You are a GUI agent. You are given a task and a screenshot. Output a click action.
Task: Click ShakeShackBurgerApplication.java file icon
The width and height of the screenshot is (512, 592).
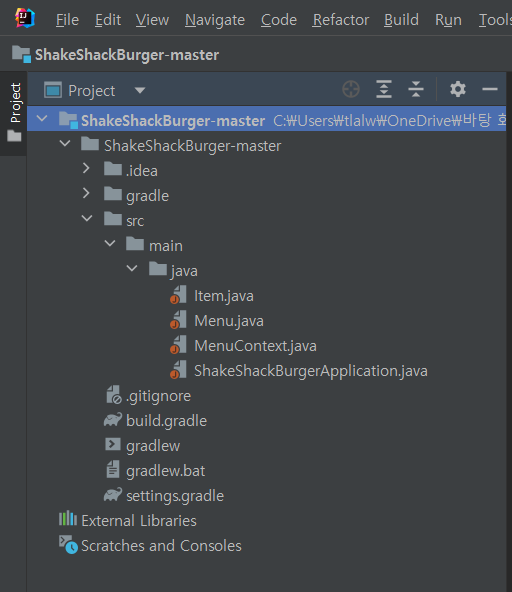tap(178, 370)
